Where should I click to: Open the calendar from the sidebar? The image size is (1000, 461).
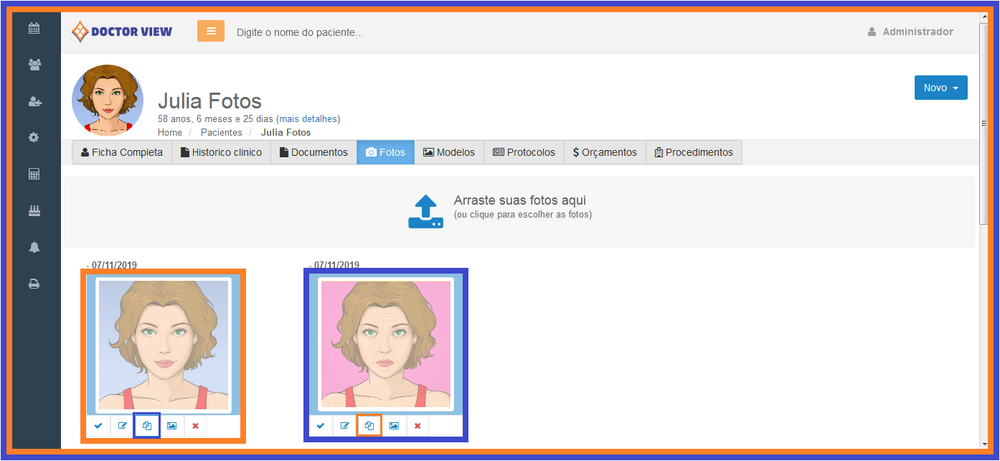(34, 29)
